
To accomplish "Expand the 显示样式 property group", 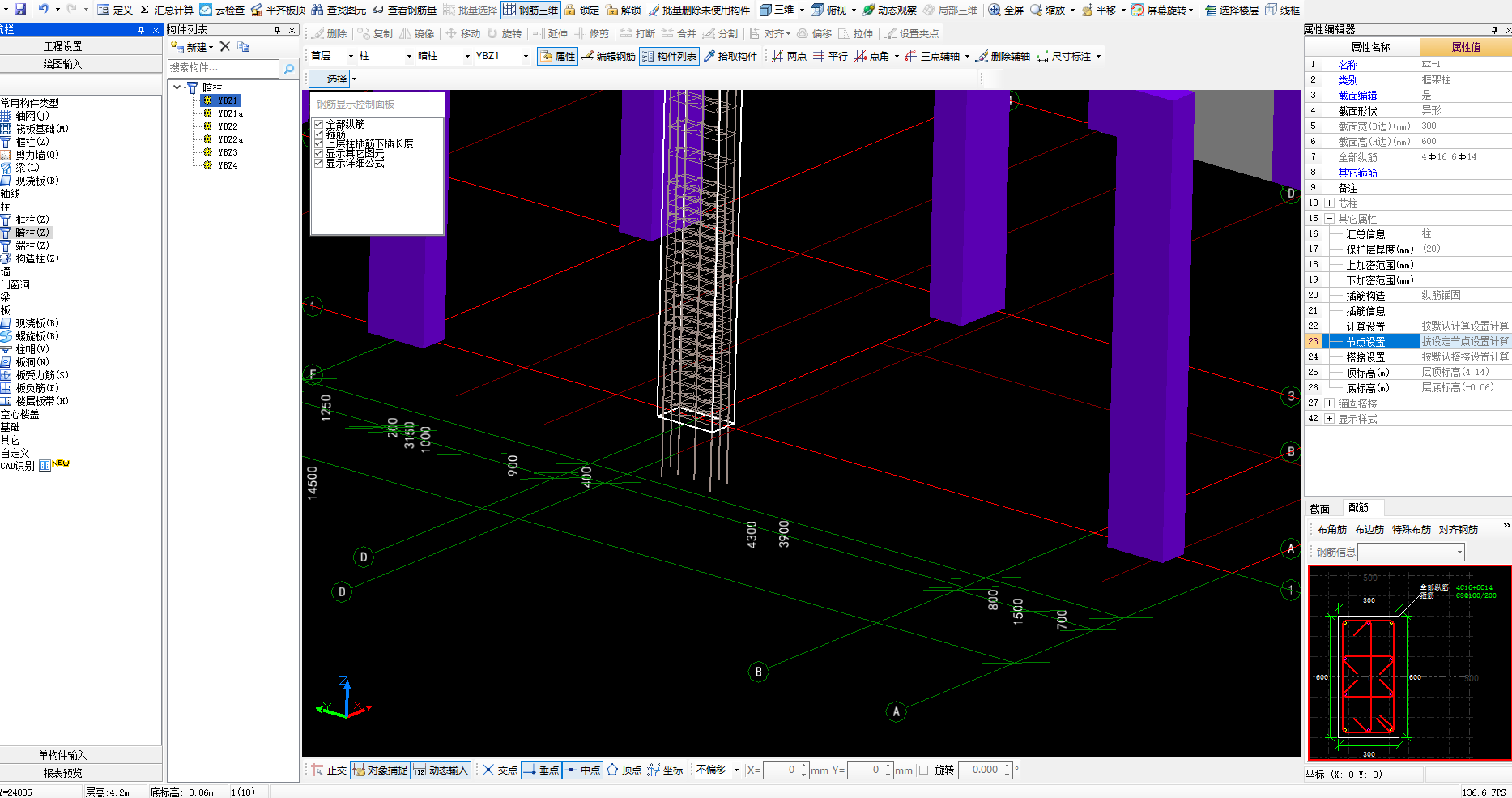I will click(x=1329, y=419).
